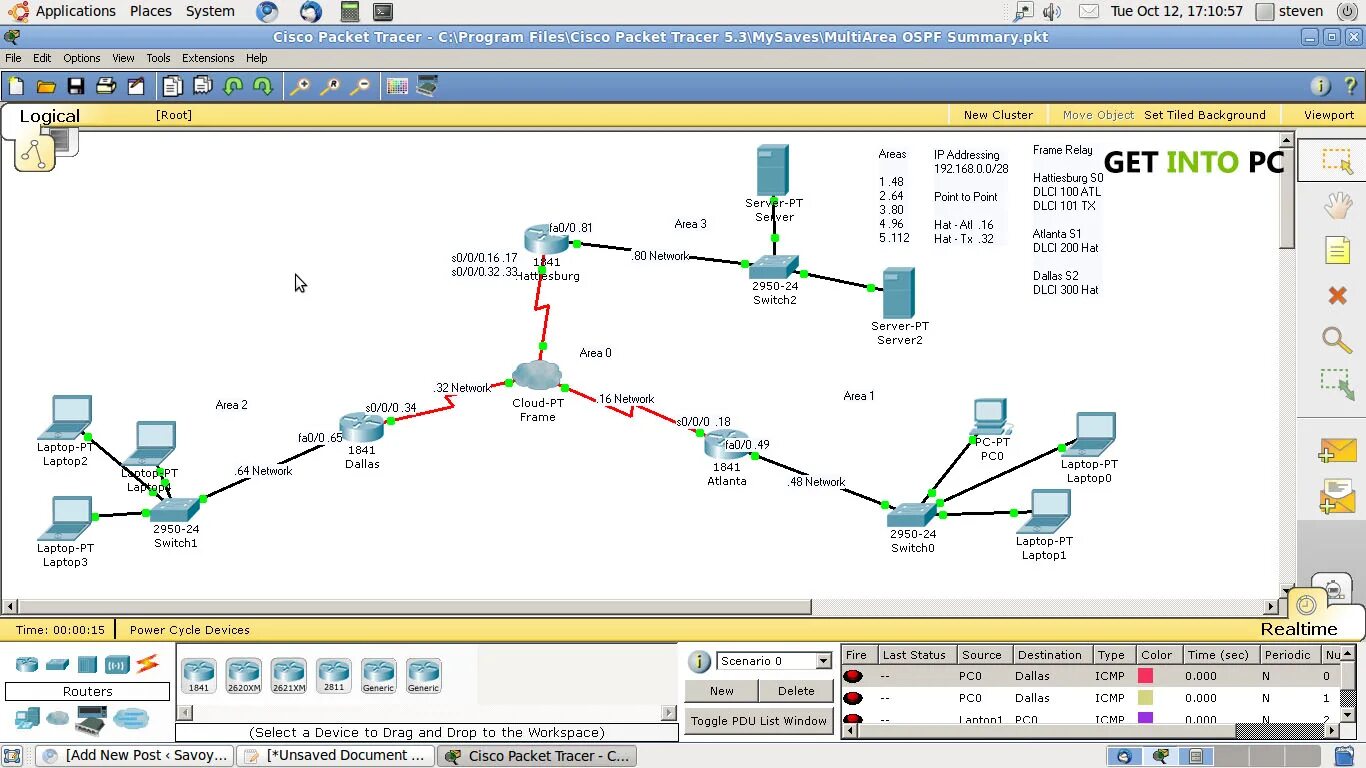Open a file with the folder icon
This screenshot has width=1366, height=768.
46,86
